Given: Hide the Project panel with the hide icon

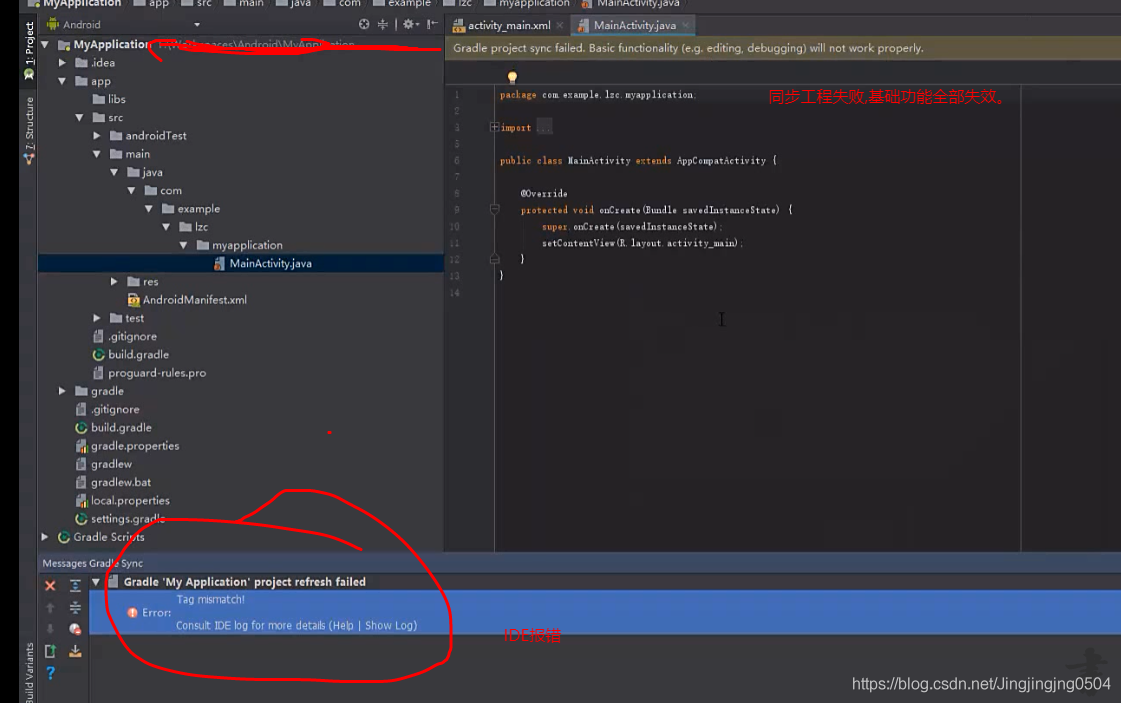Looking at the screenshot, I should [x=432, y=24].
